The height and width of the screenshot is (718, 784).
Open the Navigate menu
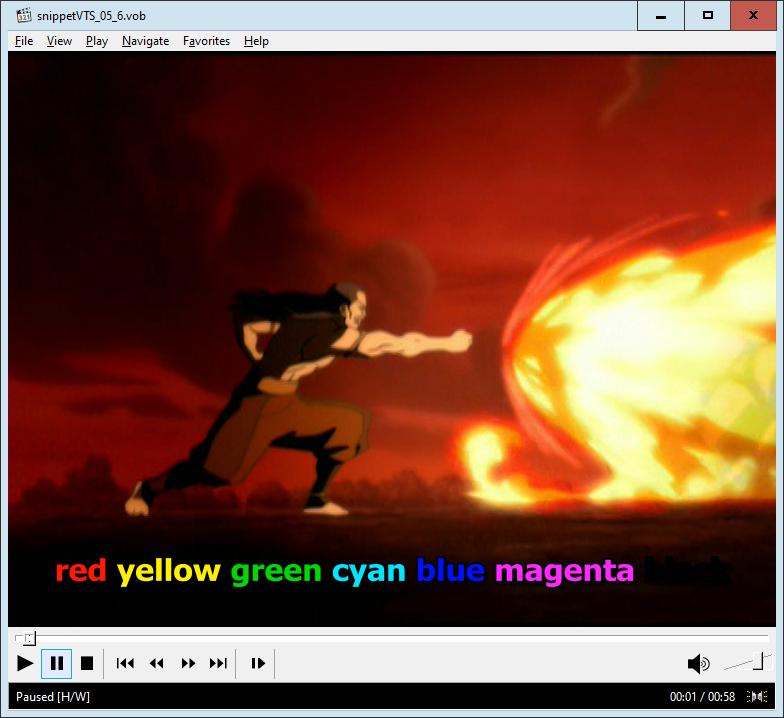click(x=146, y=41)
